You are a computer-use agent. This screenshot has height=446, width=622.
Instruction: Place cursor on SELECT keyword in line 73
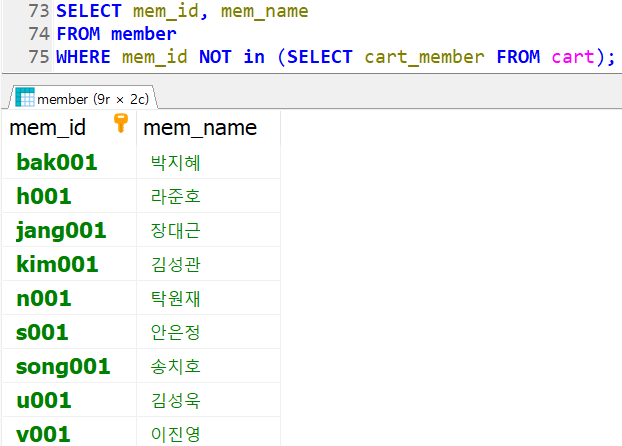click(89, 11)
